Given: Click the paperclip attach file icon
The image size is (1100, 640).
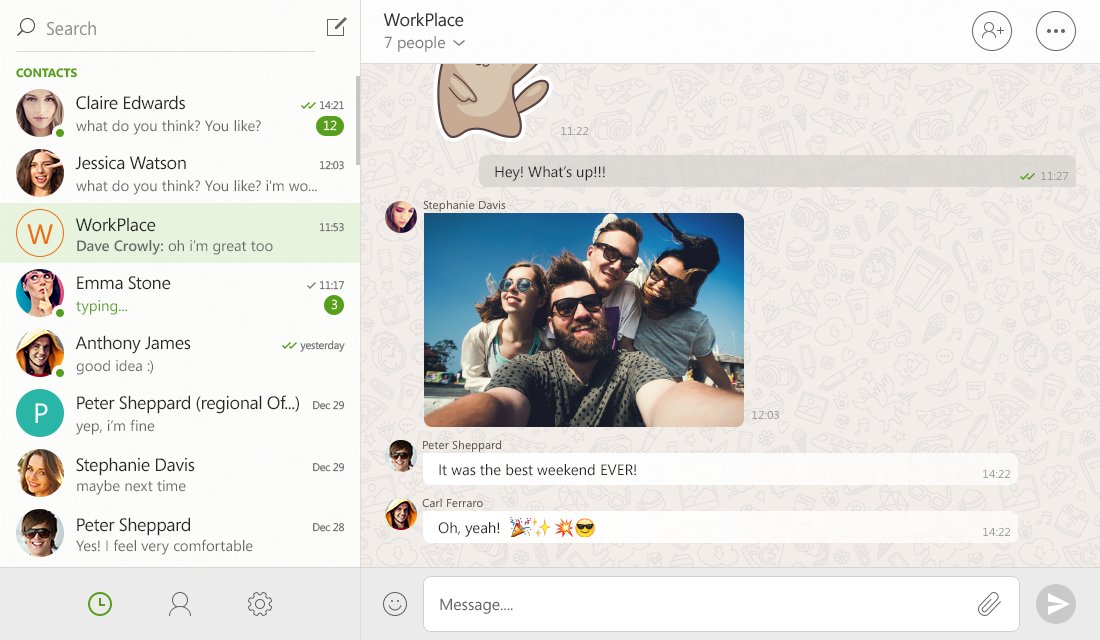Looking at the screenshot, I should [x=989, y=604].
